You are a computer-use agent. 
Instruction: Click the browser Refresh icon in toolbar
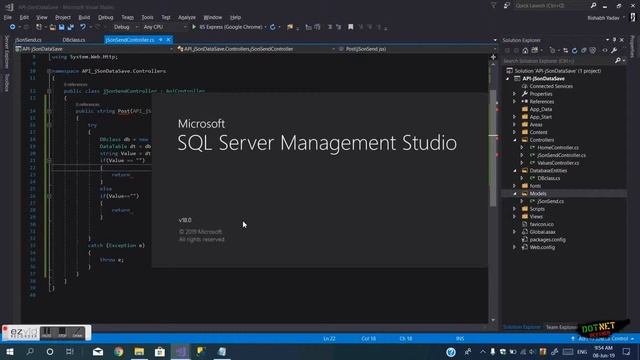tap(273, 27)
